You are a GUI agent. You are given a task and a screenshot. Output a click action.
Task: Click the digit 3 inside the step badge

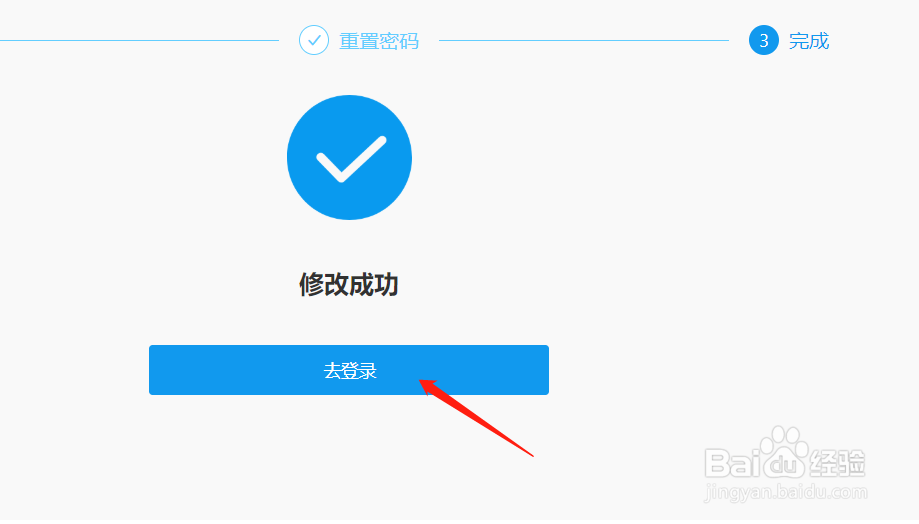coord(764,41)
